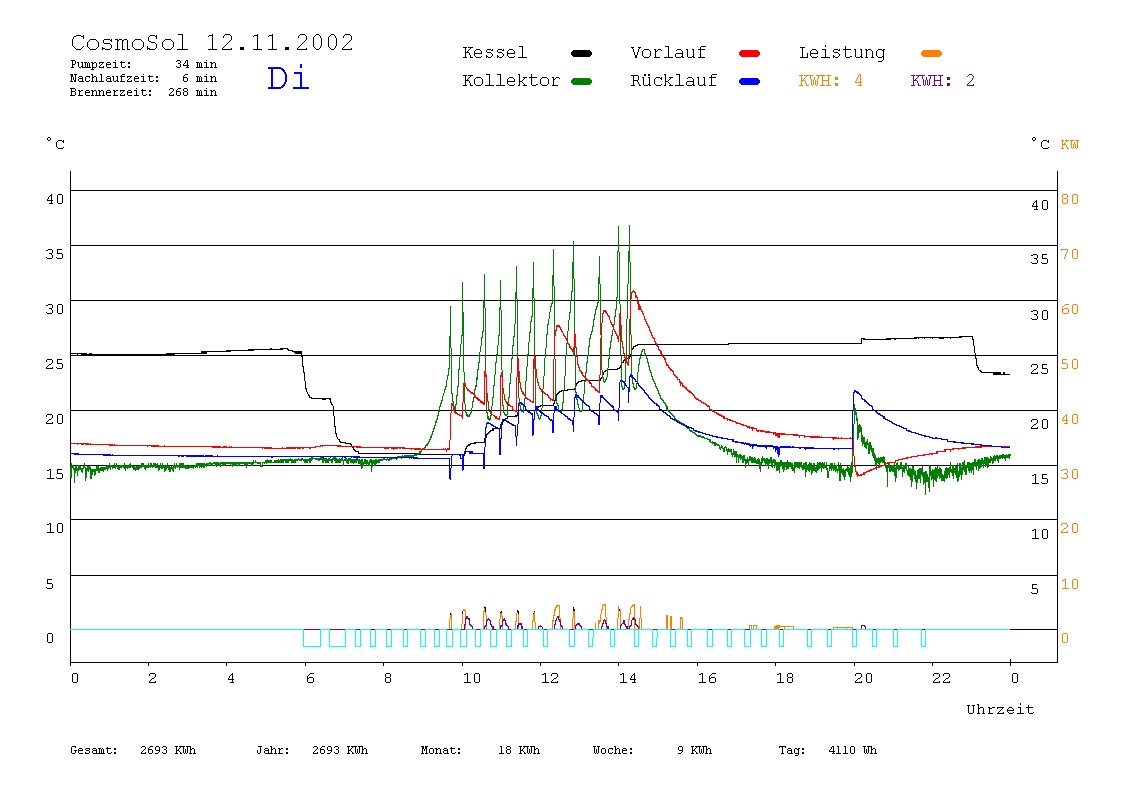Click the orange "KW" unit label
Screen dimensions: 1148x812
[1070, 144]
